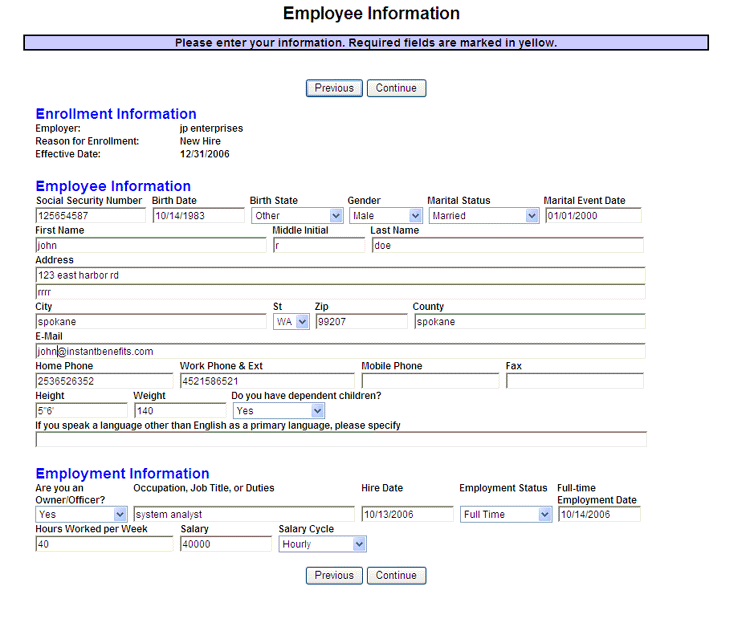Expand the Gender dropdown
The height and width of the screenshot is (619, 750).
pos(386,215)
